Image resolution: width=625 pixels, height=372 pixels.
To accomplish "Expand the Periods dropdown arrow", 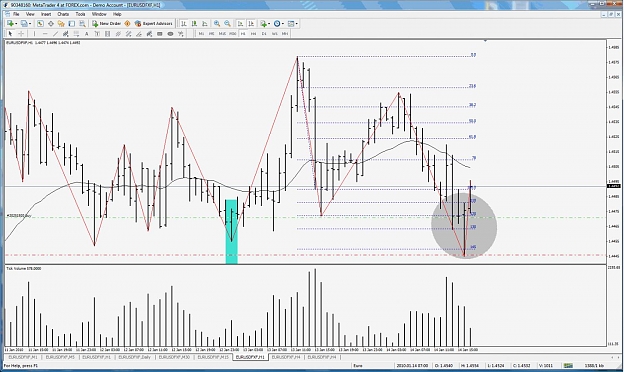I will [x=283, y=24].
